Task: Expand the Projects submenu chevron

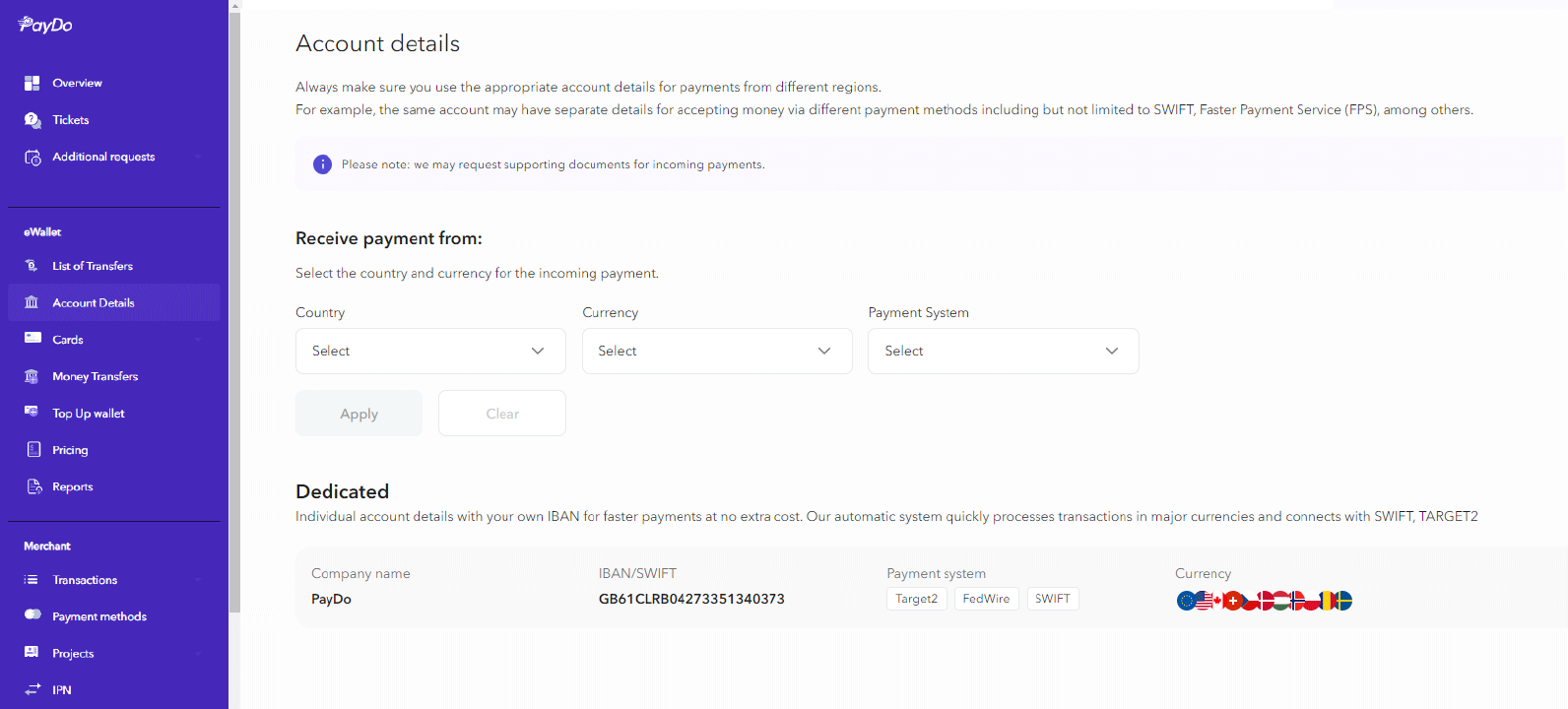Action: click(198, 653)
